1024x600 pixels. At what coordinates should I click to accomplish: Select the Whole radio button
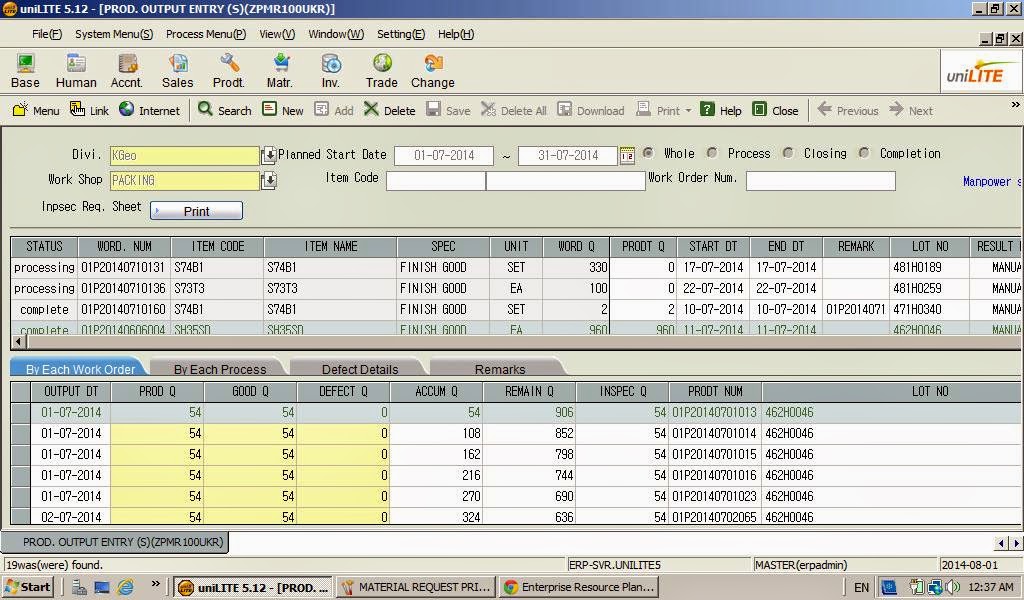tap(650, 153)
